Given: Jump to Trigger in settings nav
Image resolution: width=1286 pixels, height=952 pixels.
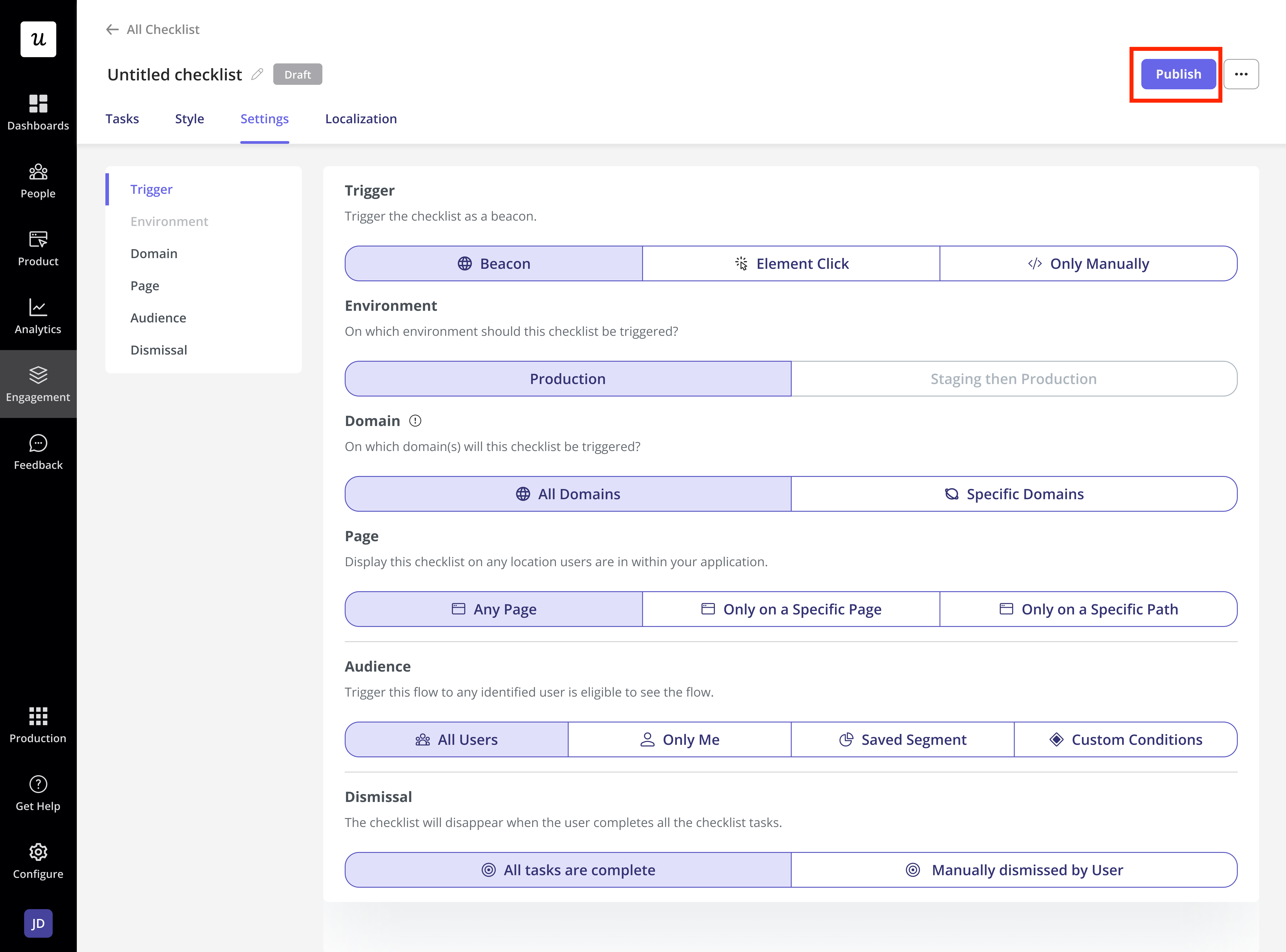Looking at the screenshot, I should [152, 189].
